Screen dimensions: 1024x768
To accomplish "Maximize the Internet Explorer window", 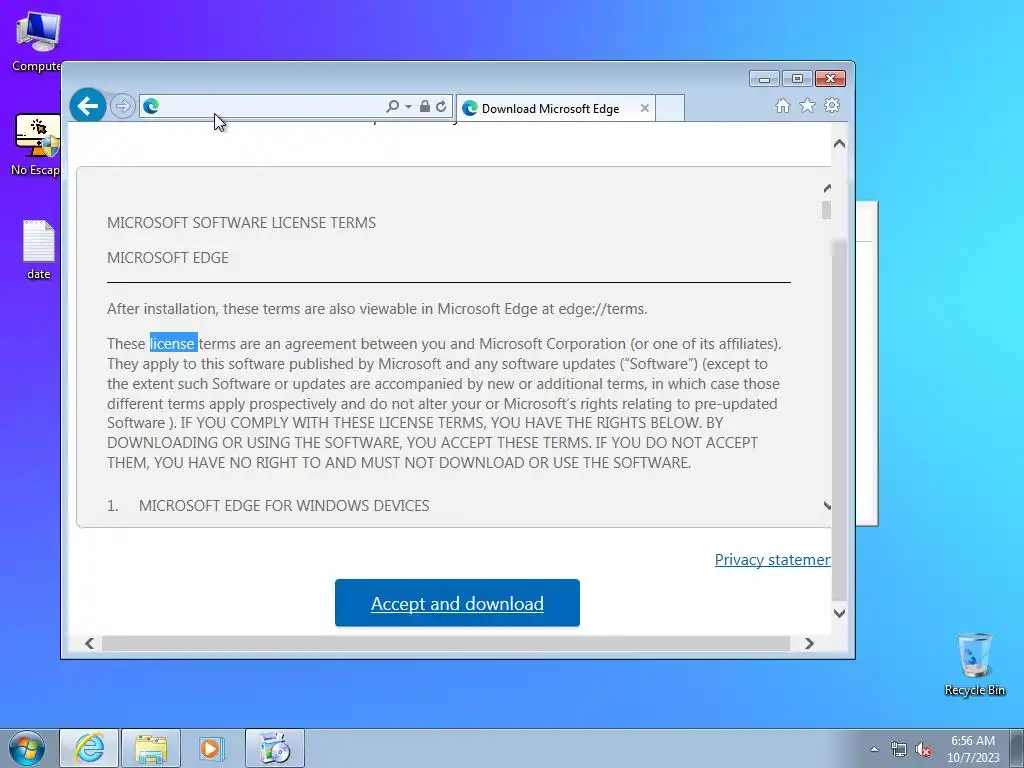I will (x=797, y=79).
